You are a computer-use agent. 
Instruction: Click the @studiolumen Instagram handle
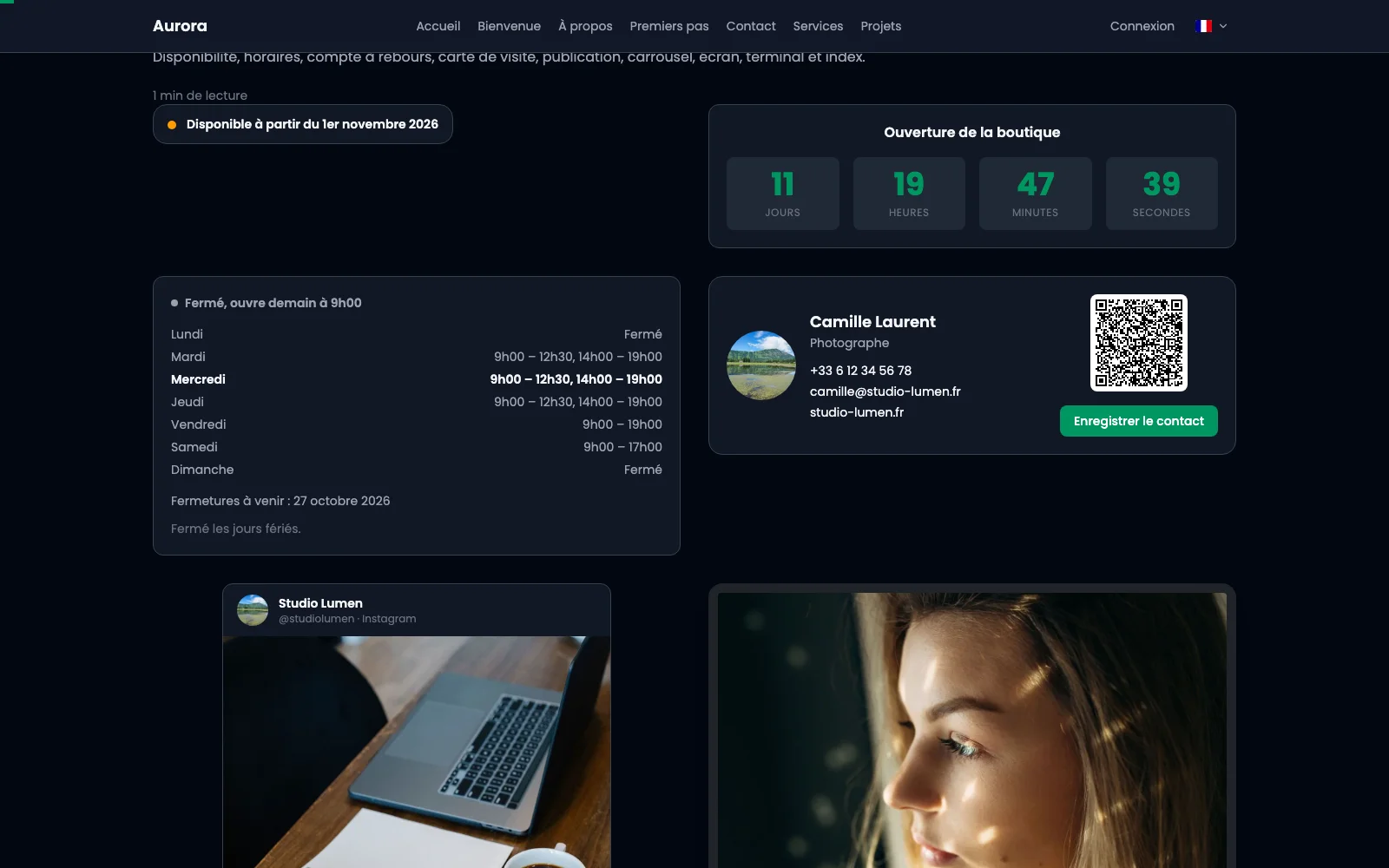(316, 619)
